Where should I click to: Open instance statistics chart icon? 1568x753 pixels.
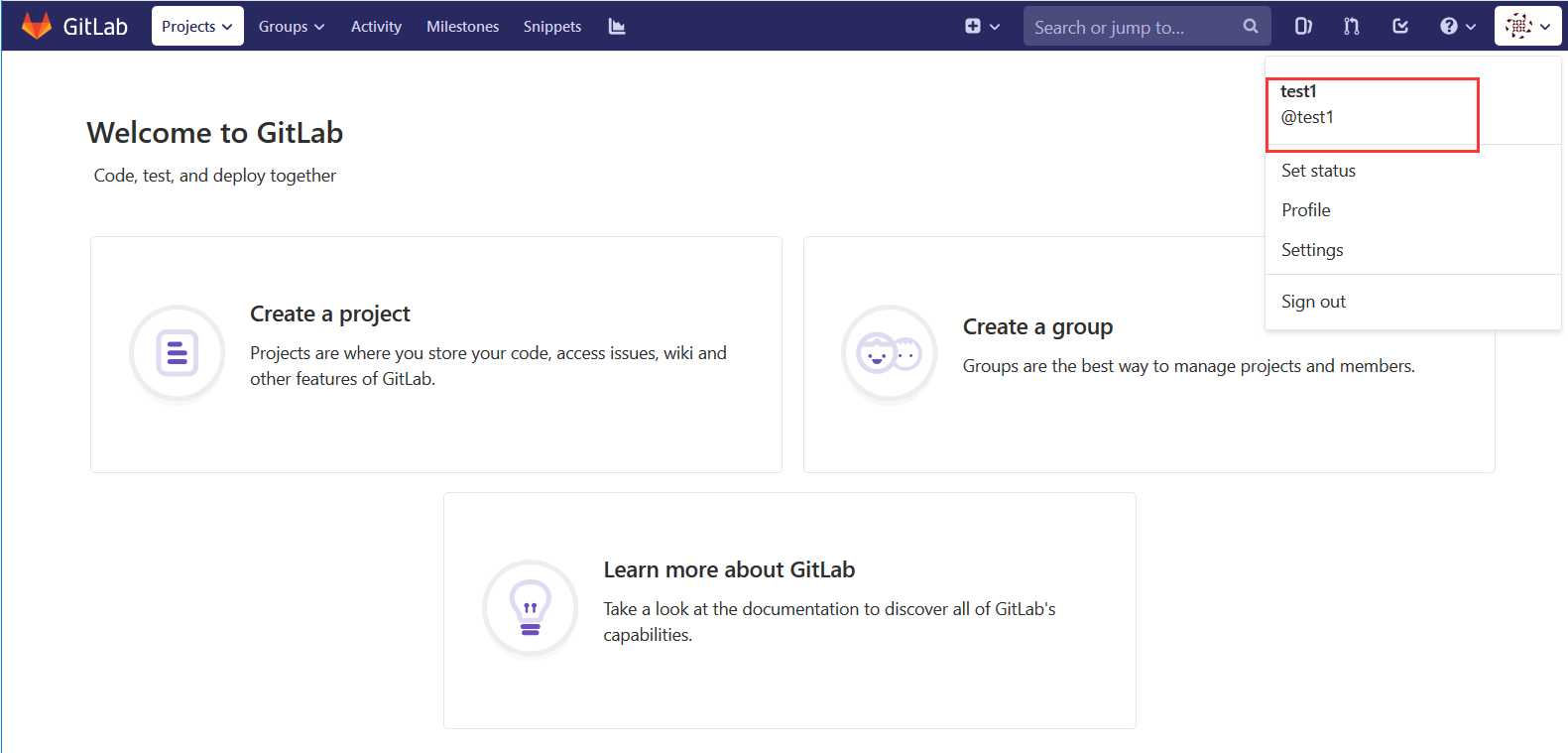tap(617, 26)
